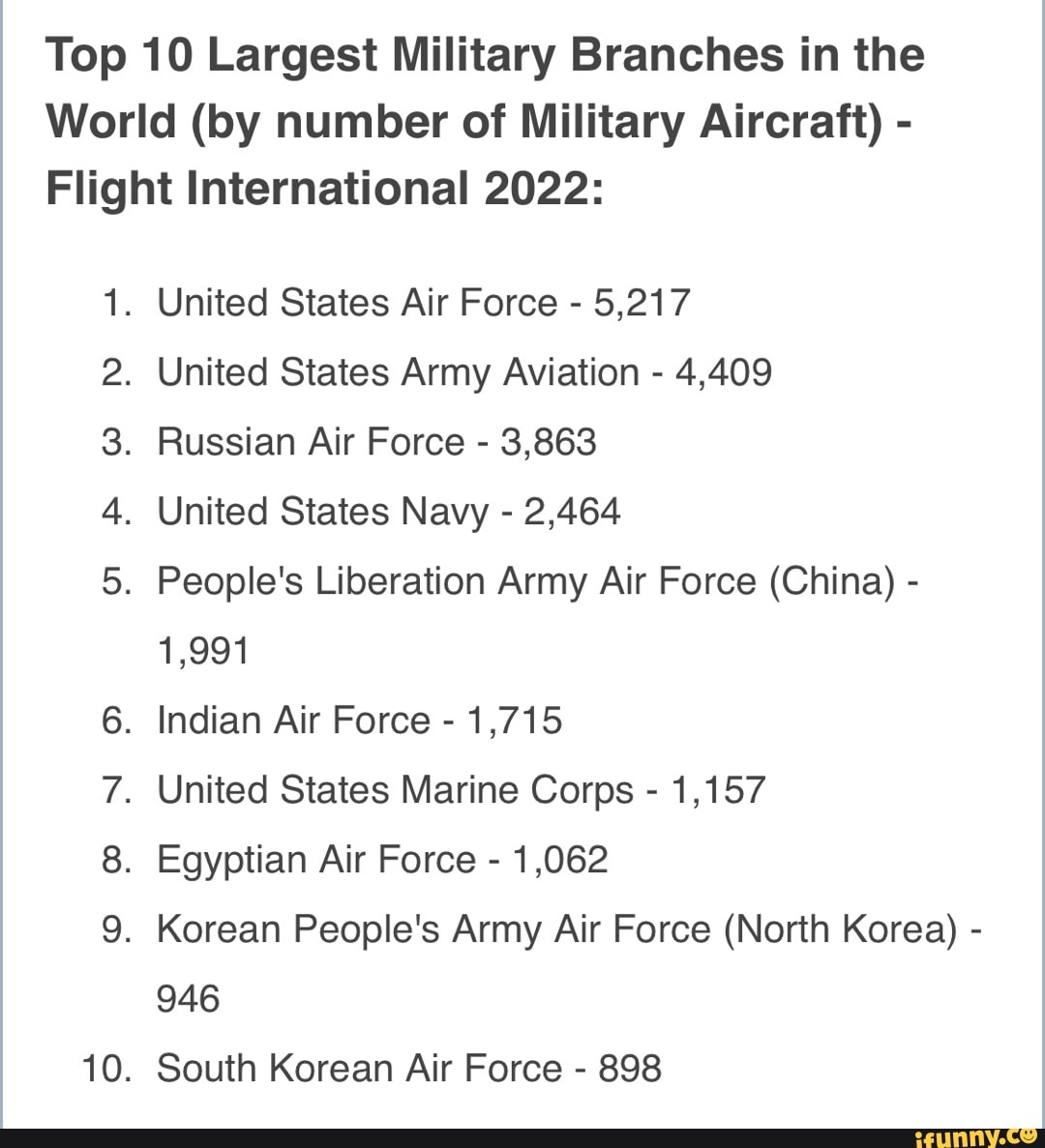Click the United States Navy entry
The width and height of the screenshot is (1045, 1148).
(x=322, y=513)
